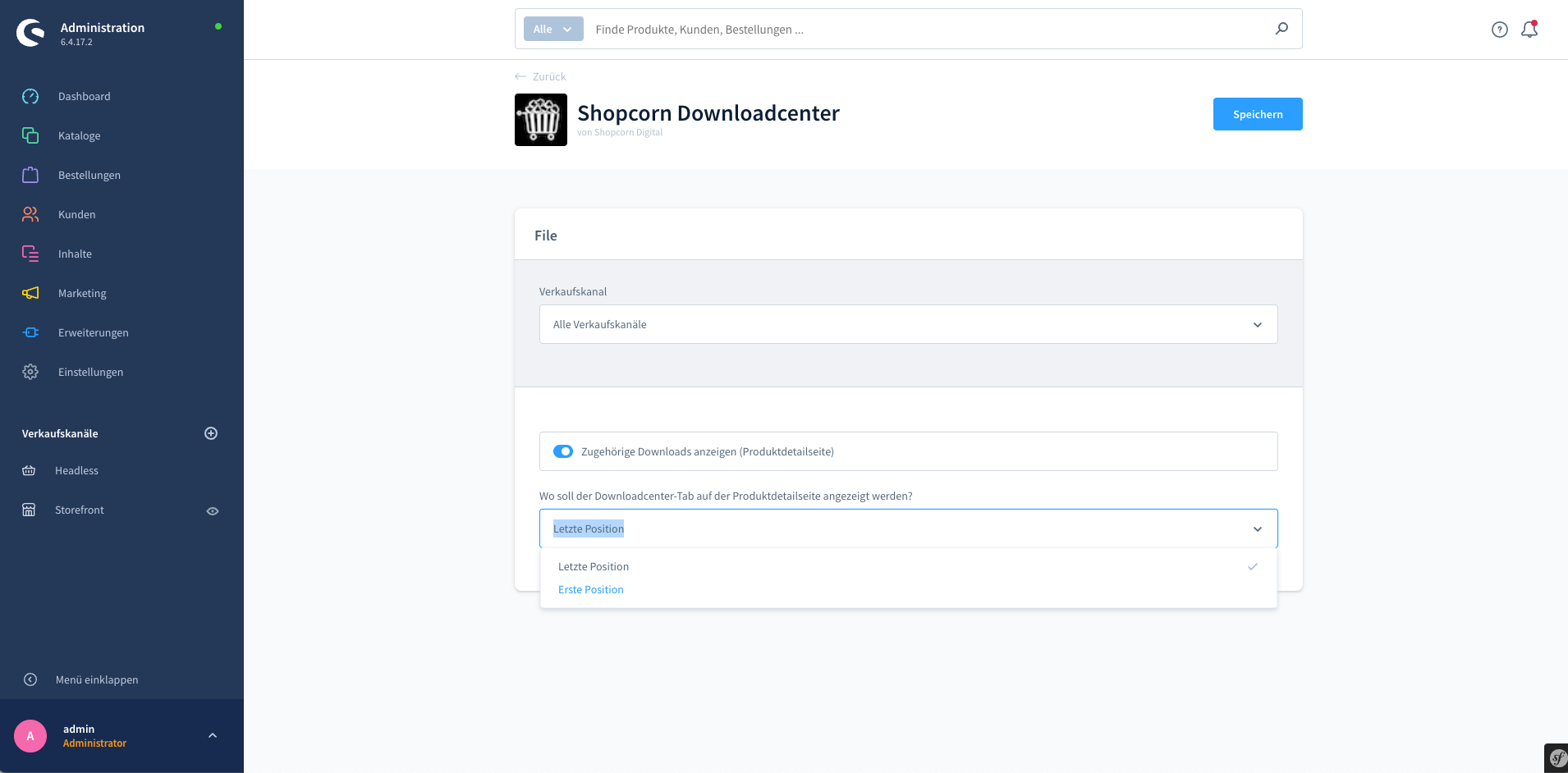The width and height of the screenshot is (1568, 773).
Task: Click the version number 6.4.17.2
Action: point(76,42)
